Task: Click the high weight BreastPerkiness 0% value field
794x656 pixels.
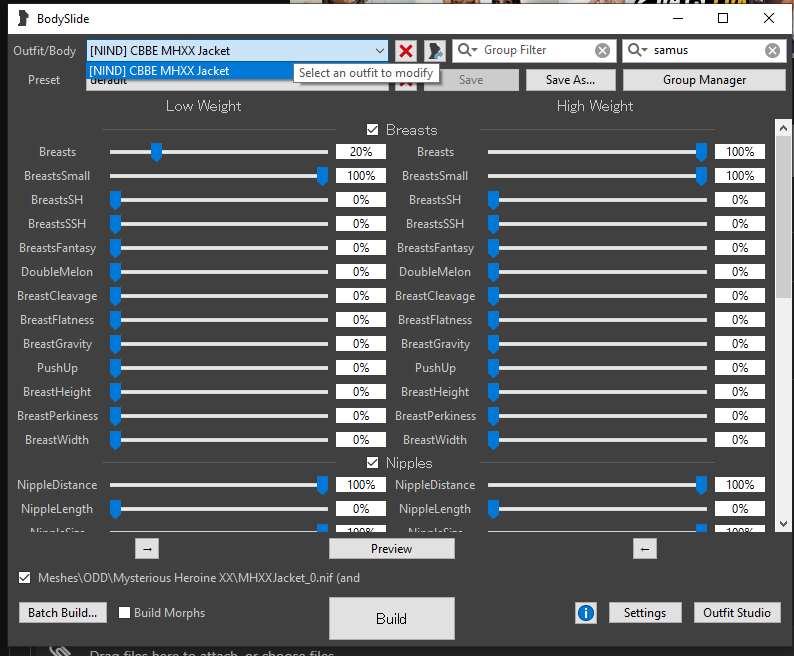Action: coord(740,416)
